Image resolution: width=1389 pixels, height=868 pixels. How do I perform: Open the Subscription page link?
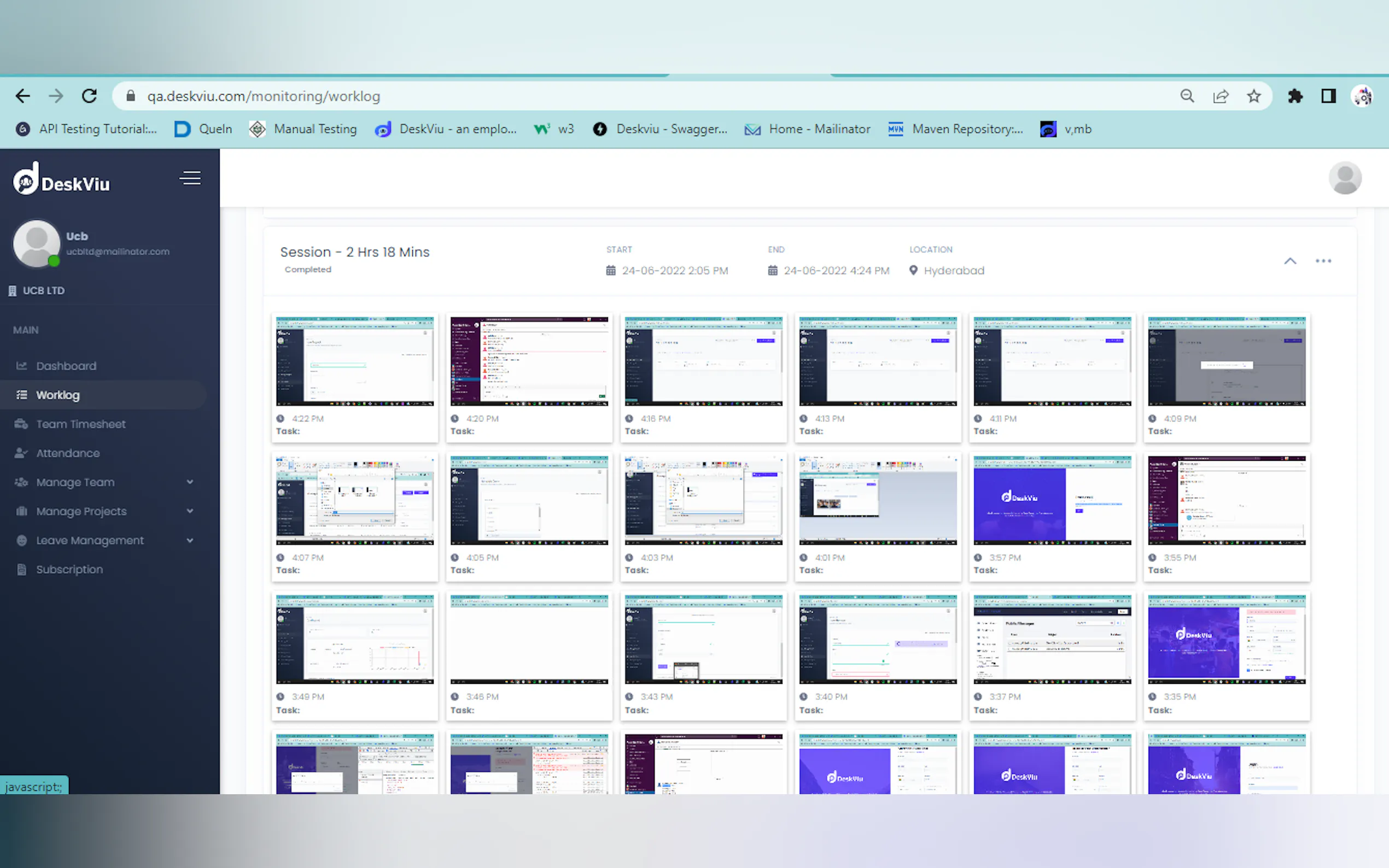pyautogui.click(x=69, y=570)
